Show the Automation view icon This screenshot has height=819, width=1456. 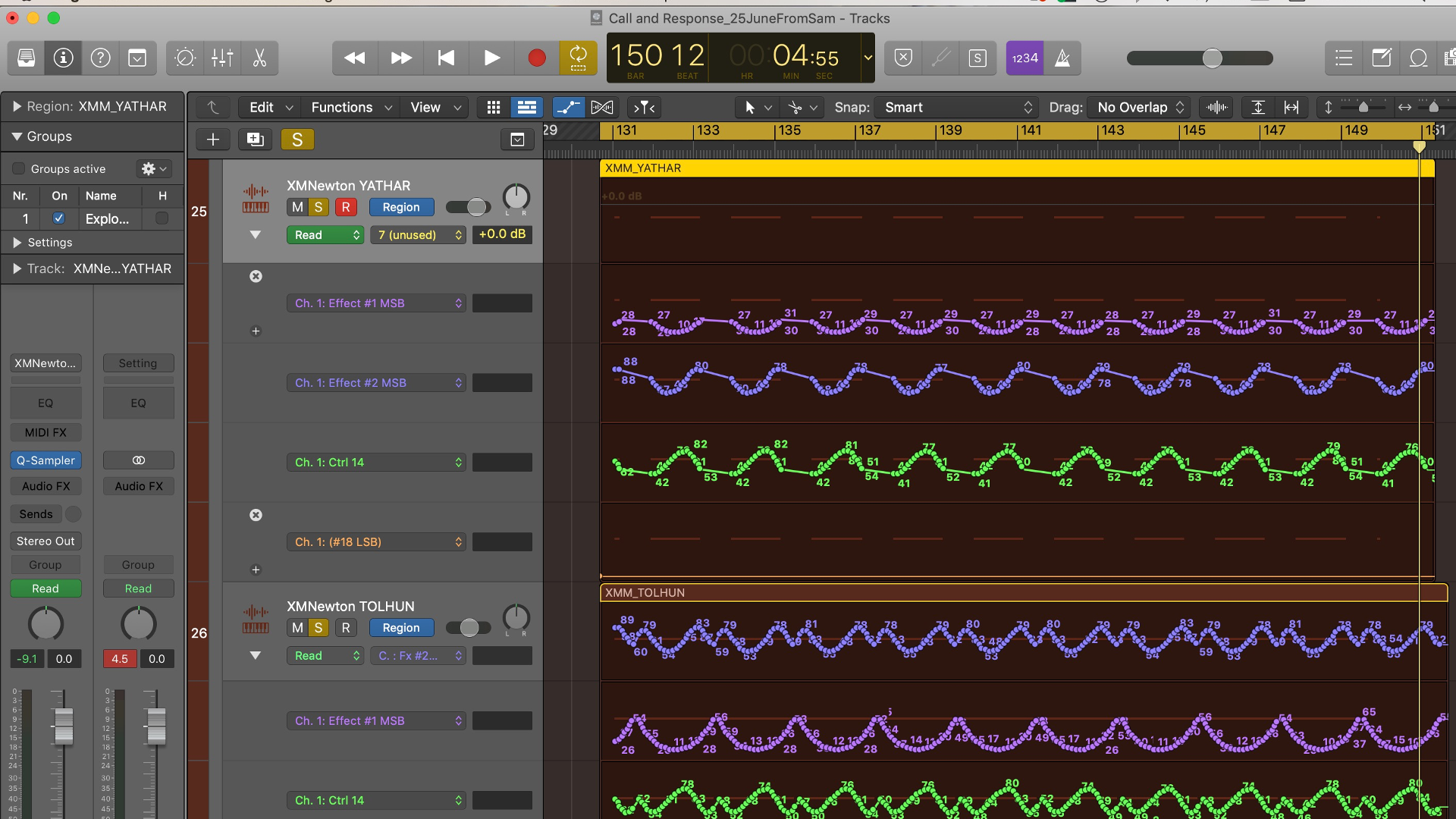569,107
